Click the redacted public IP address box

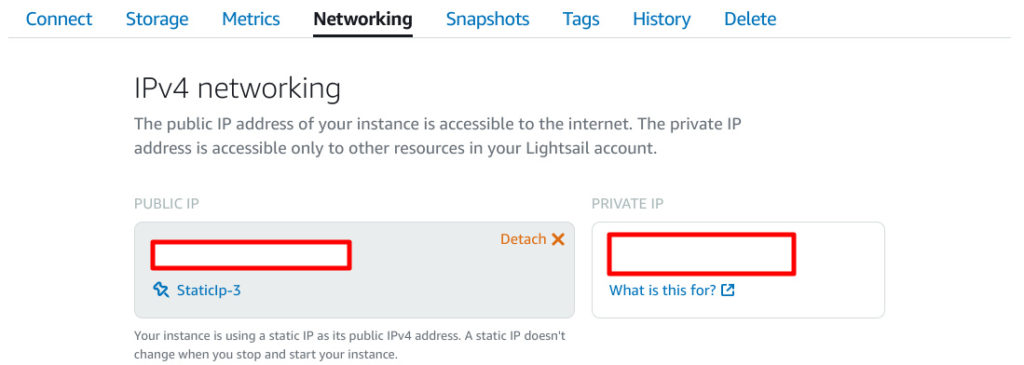point(251,255)
